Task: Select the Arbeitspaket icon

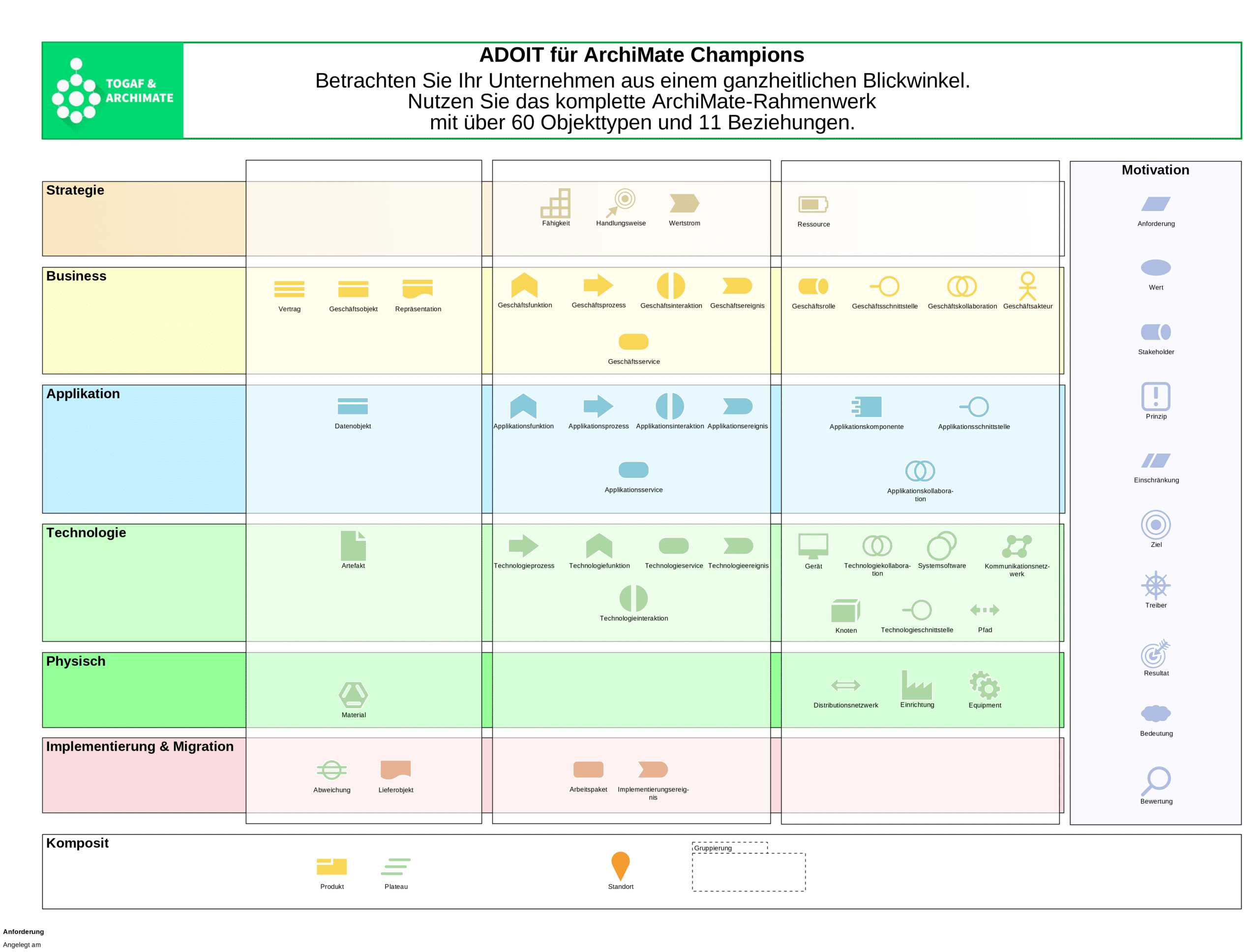Action: tap(588, 770)
